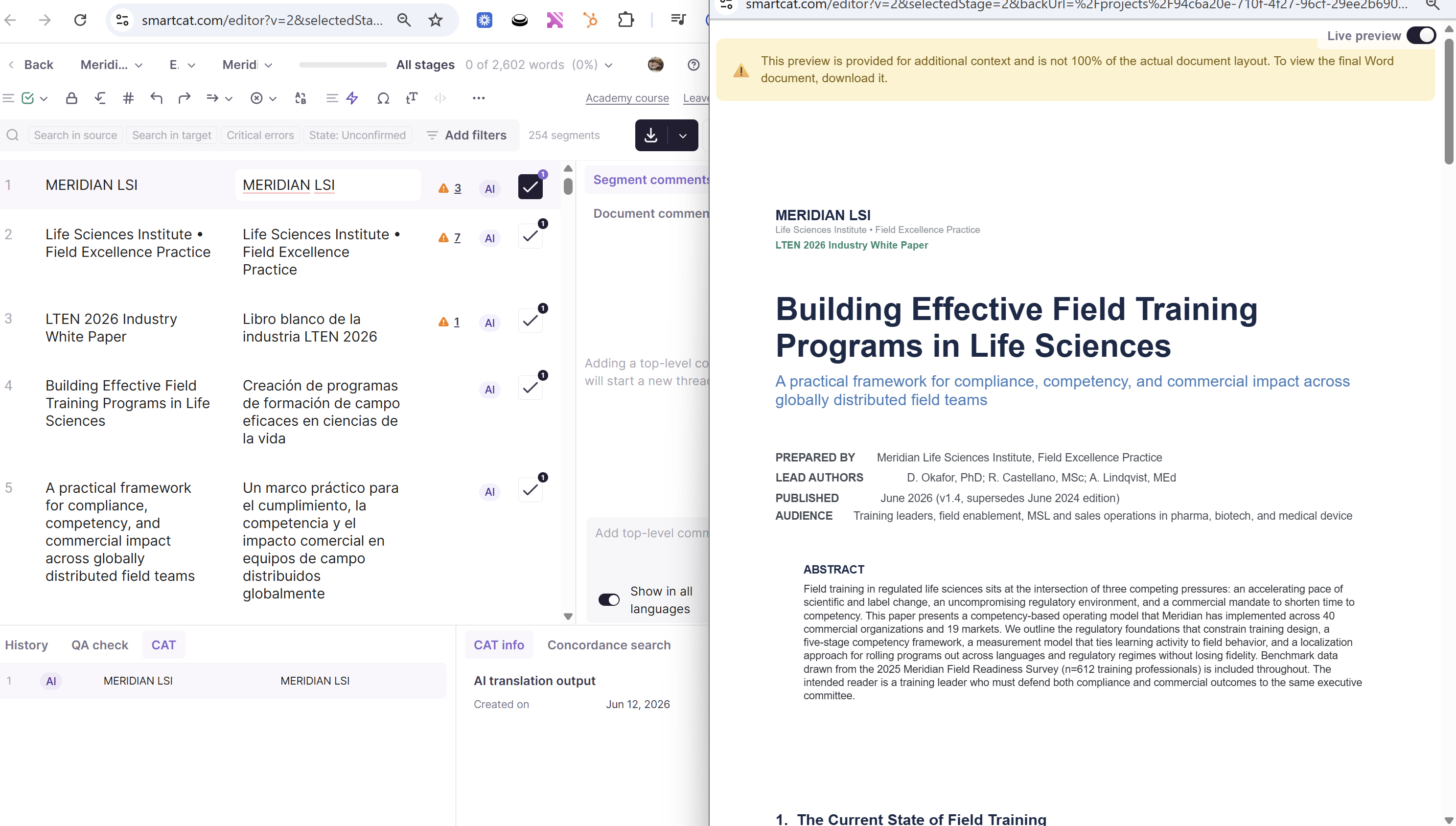This screenshot has width=1456, height=826.
Task: Click the help question mark icon
Action: [693, 65]
